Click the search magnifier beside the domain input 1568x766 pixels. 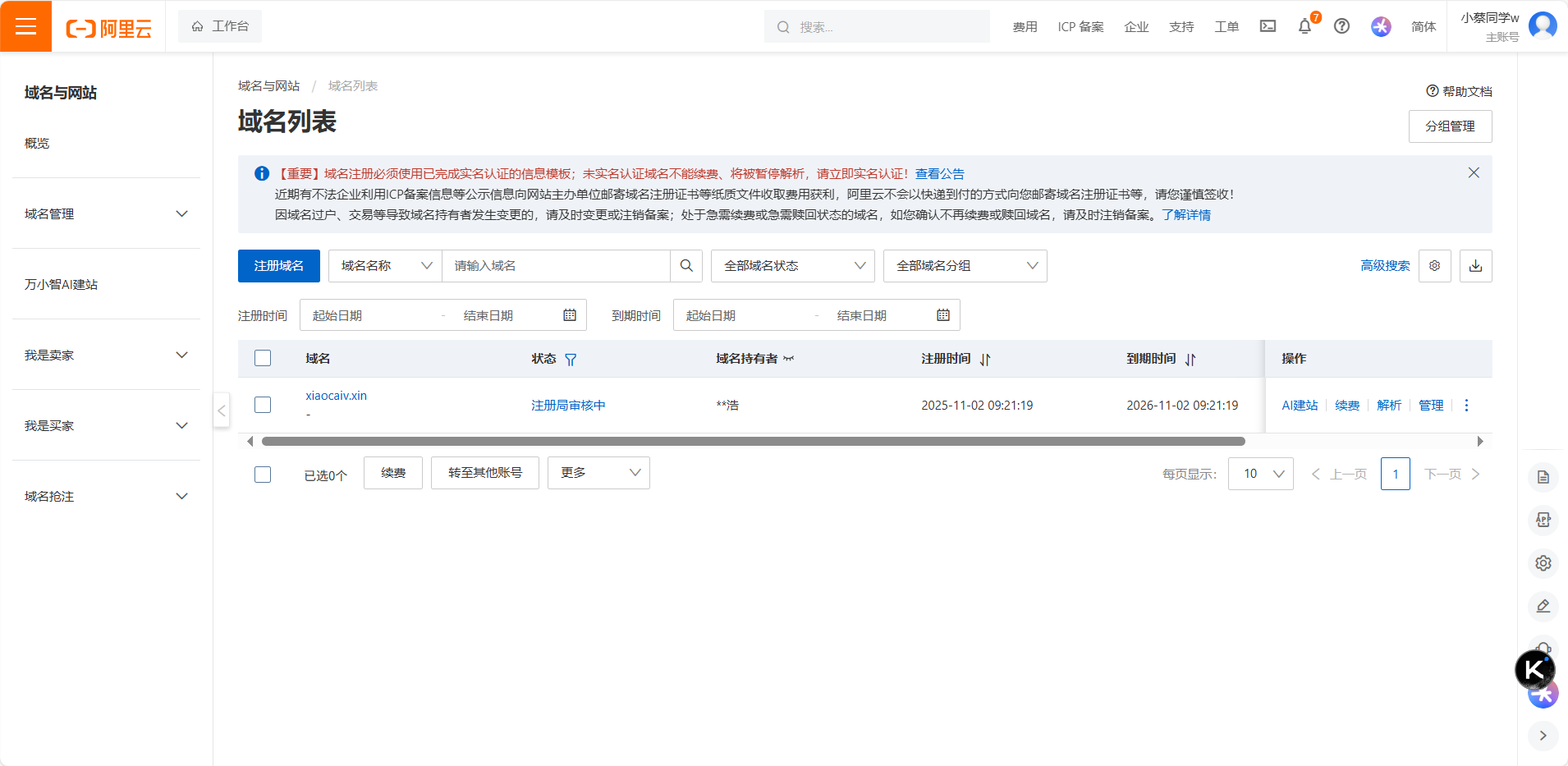686,265
